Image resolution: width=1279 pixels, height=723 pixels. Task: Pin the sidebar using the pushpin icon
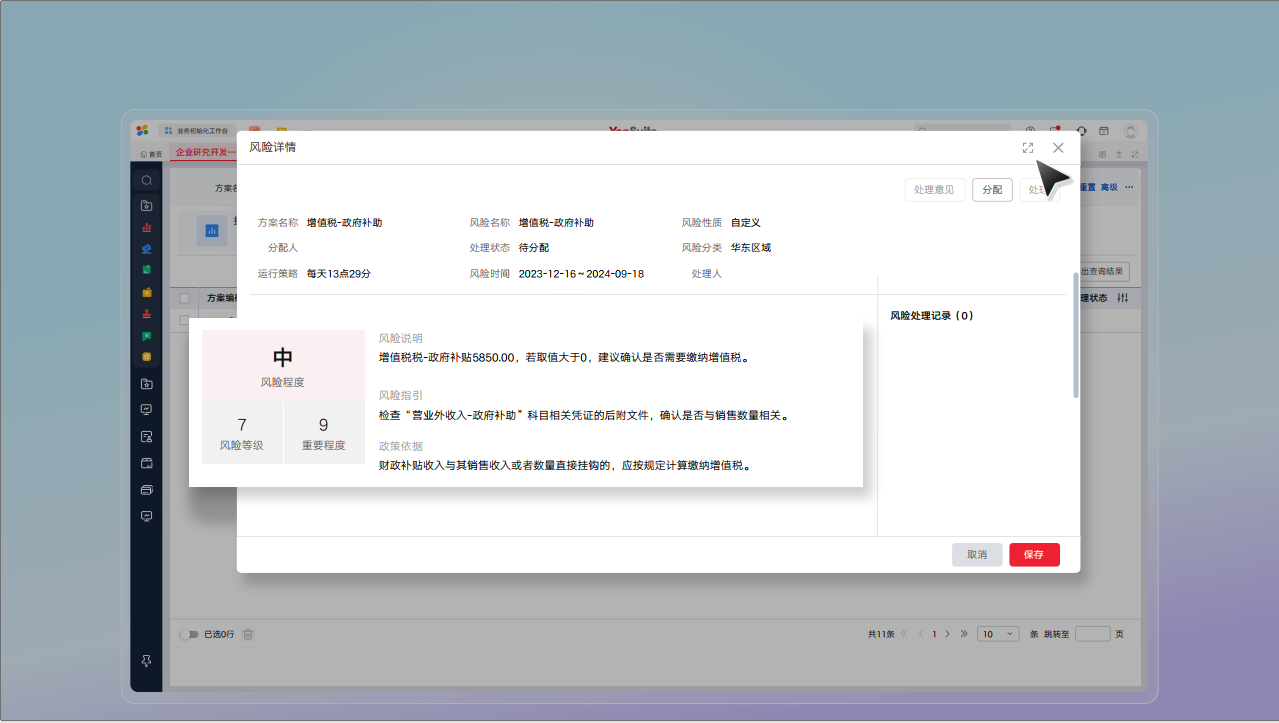[146, 660]
